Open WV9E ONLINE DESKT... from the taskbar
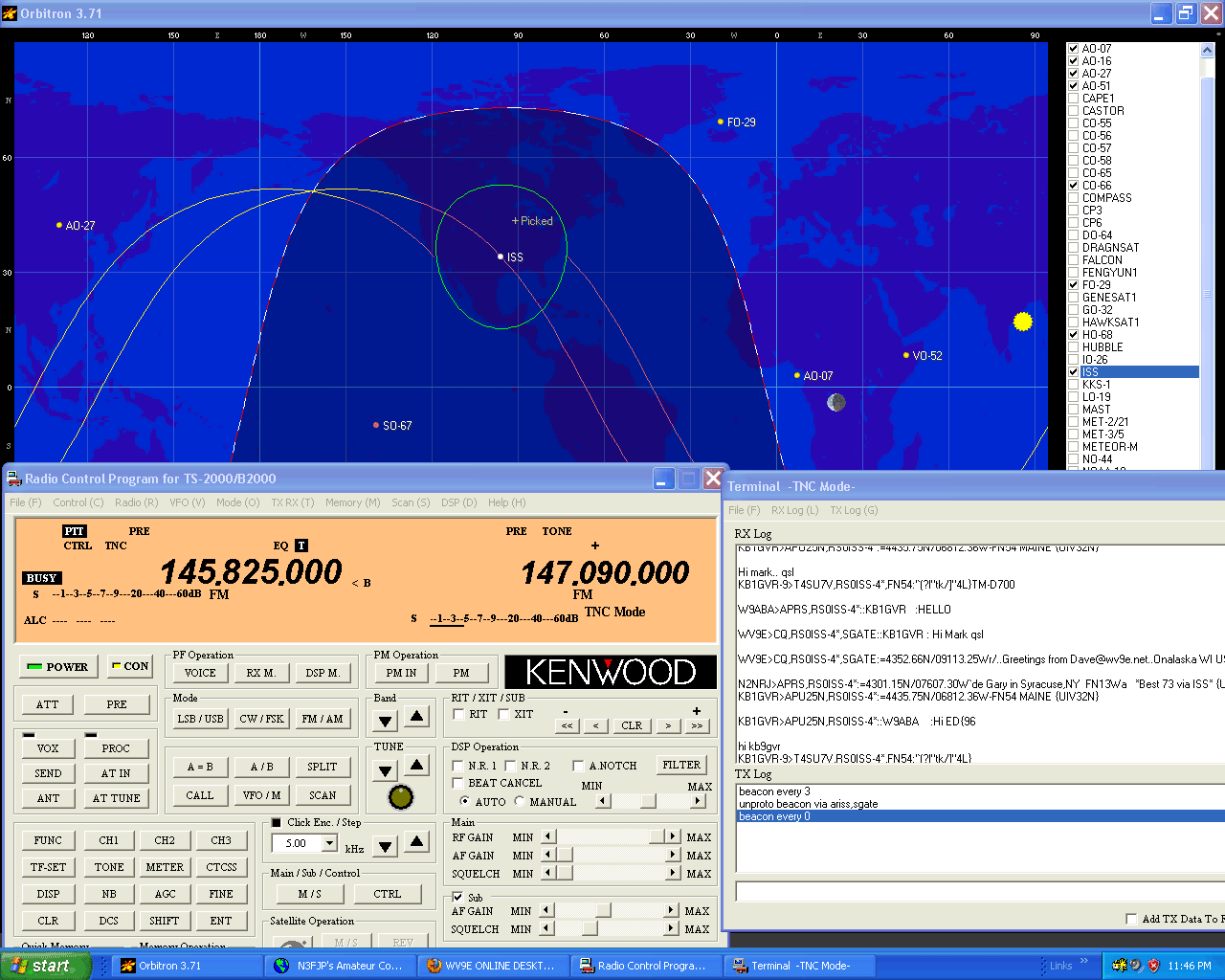The height and width of the screenshot is (980, 1225). click(491, 966)
